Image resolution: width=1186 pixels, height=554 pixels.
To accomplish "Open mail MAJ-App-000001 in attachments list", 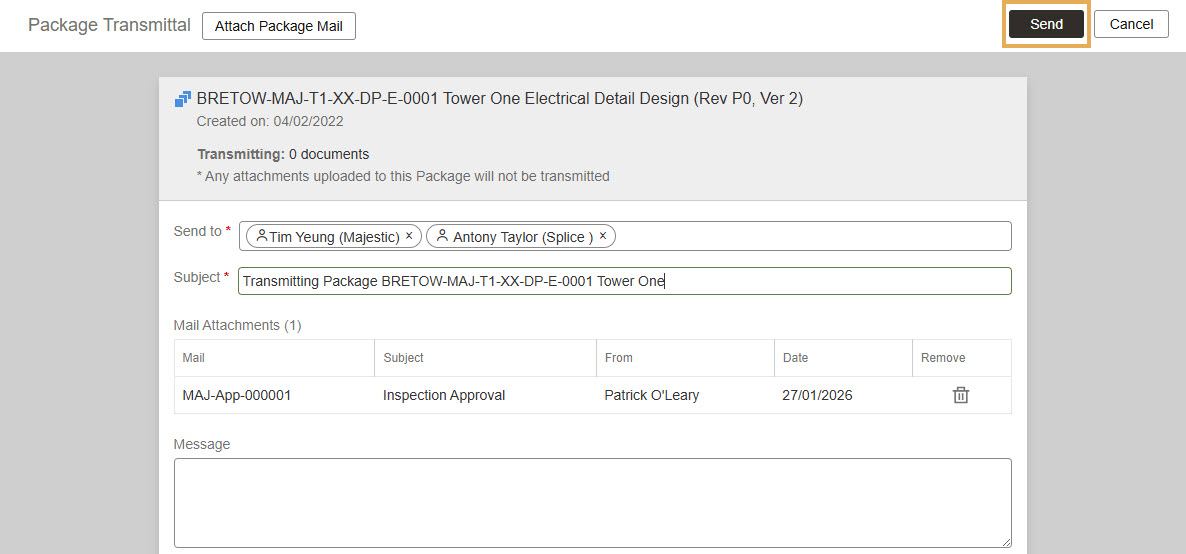I will tap(237, 395).
